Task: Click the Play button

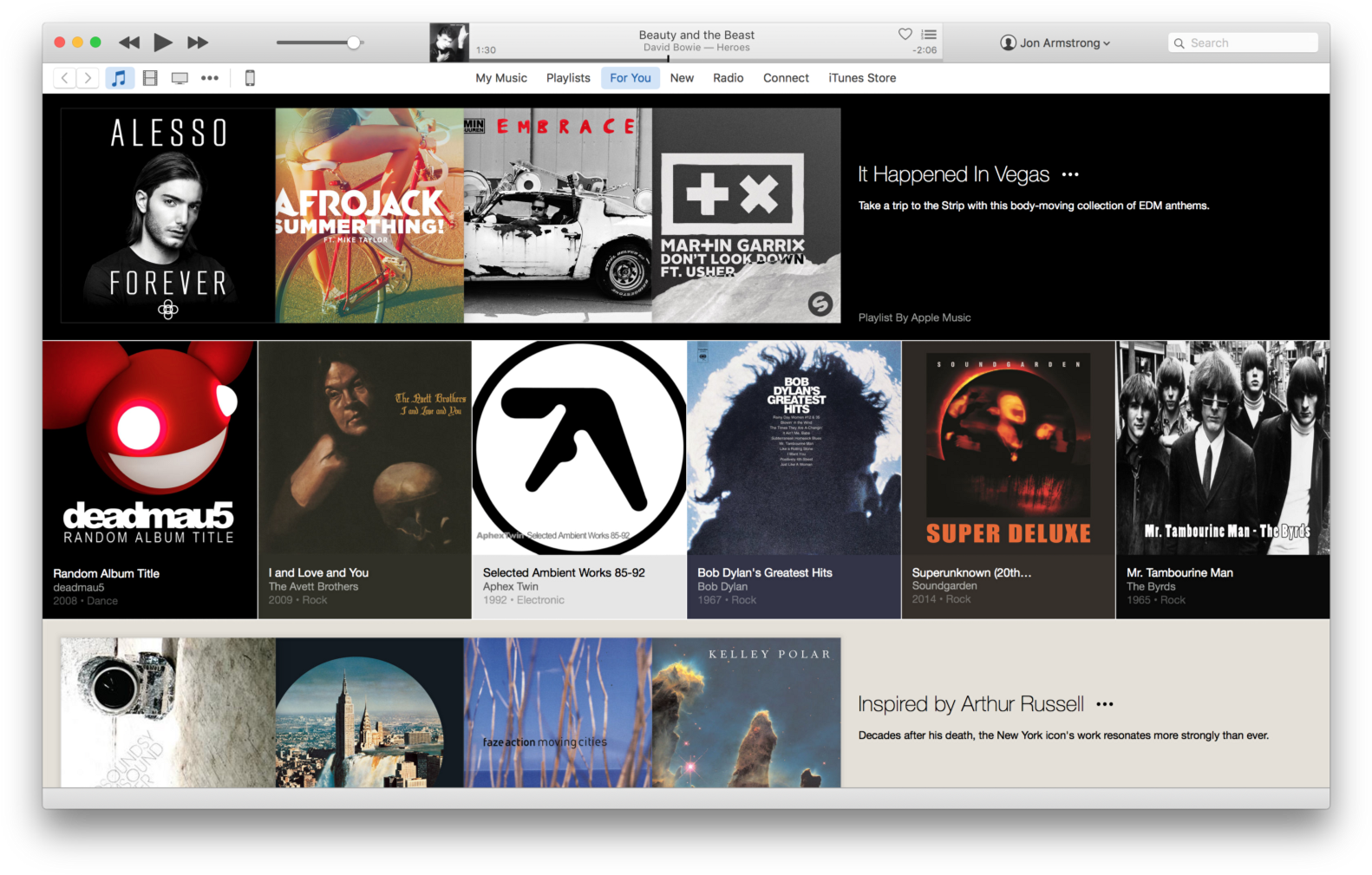Action: [162, 42]
